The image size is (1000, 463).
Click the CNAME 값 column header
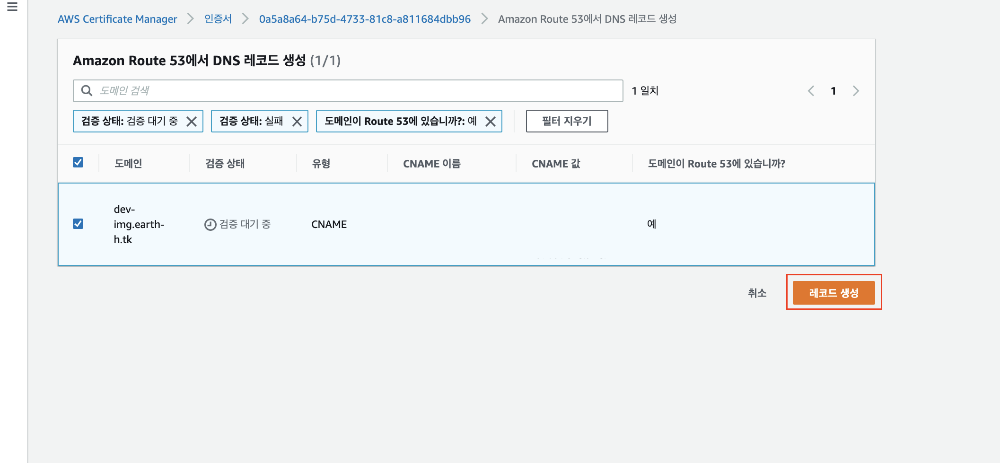tap(555, 163)
